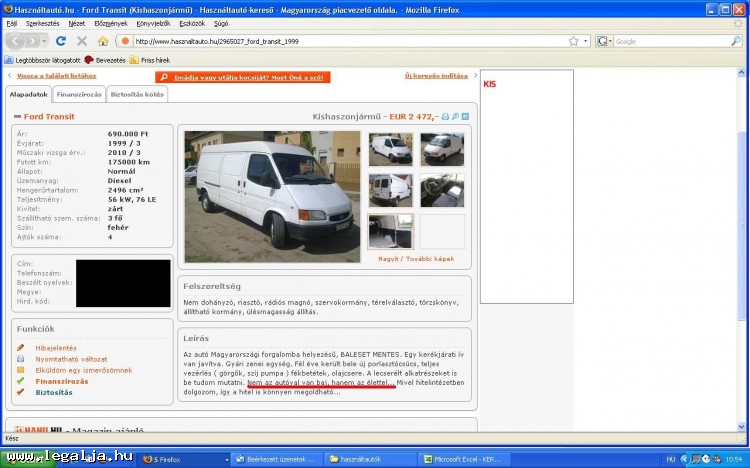750x468 pixels.
Task: Open the search engine selector dropdown
Action: tap(604, 41)
